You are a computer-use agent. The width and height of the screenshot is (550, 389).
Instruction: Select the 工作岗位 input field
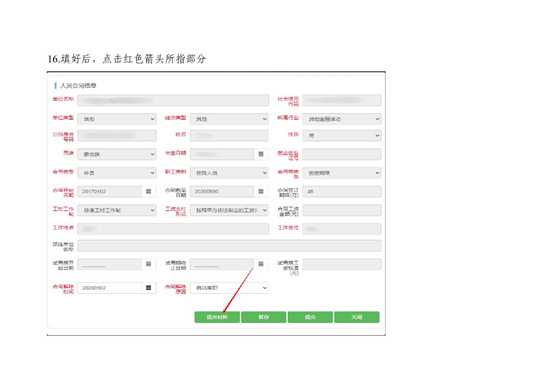point(342,229)
